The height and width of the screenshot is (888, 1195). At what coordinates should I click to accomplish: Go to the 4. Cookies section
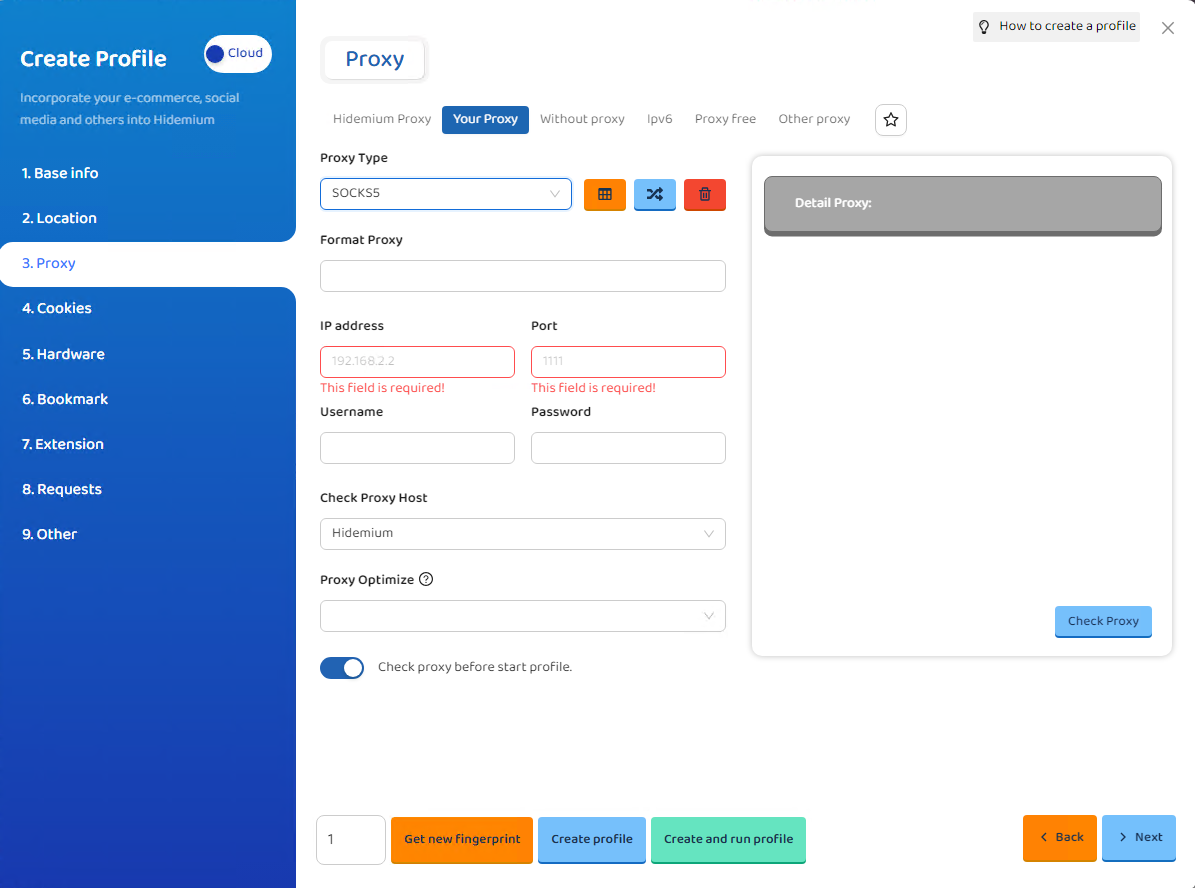pyautogui.click(x=57, y=308)
